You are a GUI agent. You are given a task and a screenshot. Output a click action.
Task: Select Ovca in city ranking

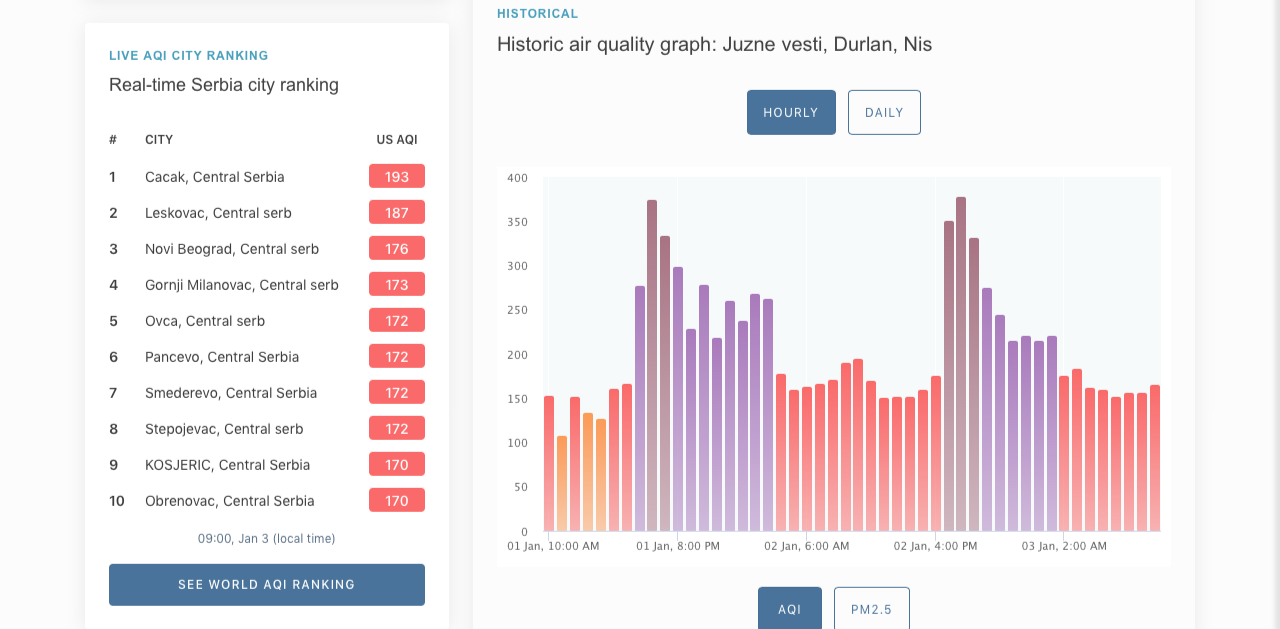(204, 321)
